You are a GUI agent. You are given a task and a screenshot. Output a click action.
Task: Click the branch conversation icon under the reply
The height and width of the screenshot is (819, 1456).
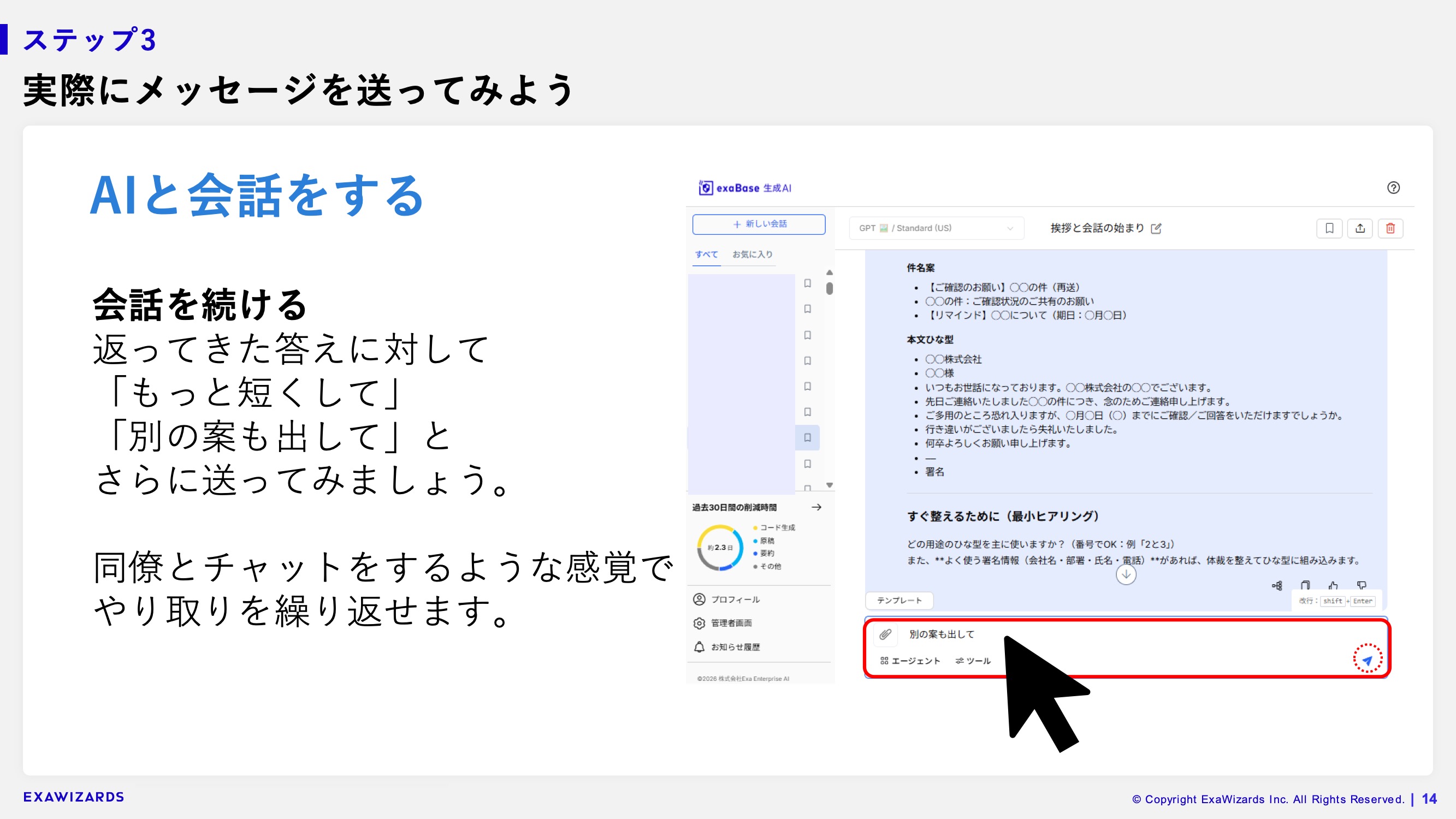(x=1277, y=585)
